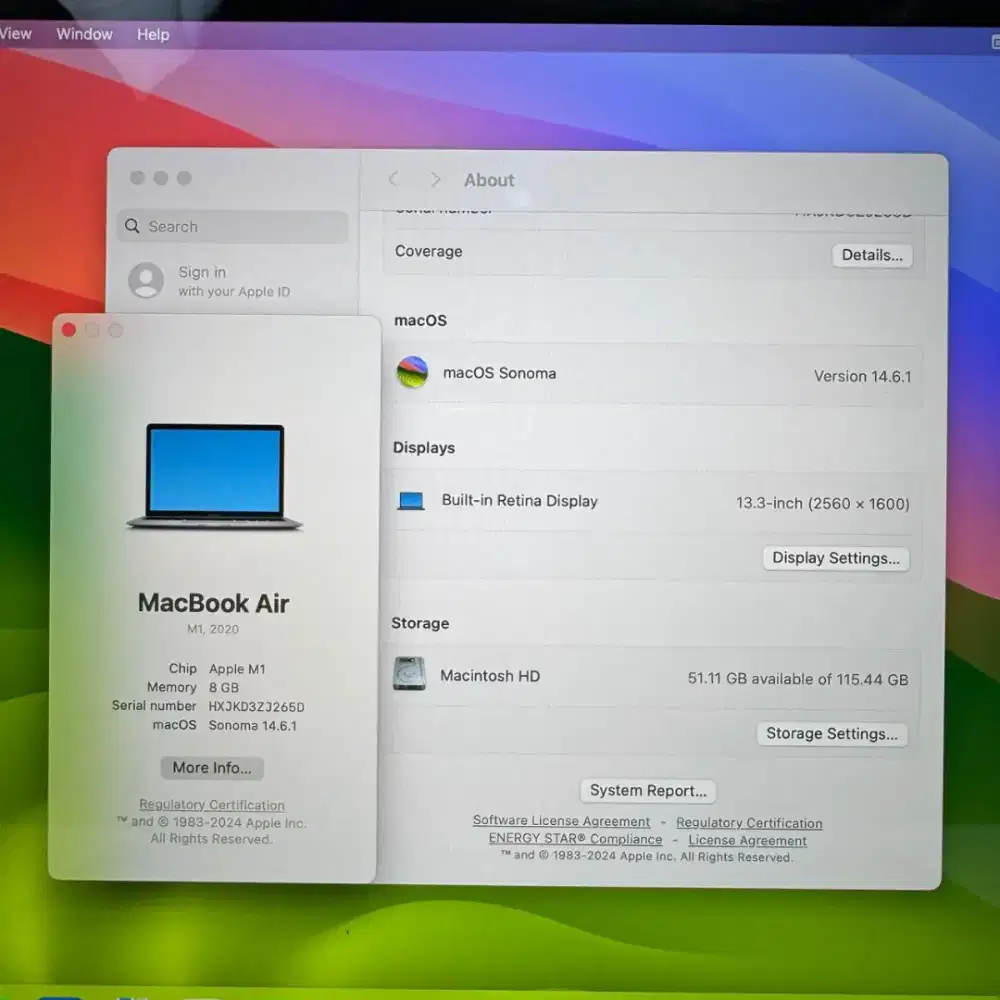Click the Apple ID avatar icon
1000x1000 pixels.
[x=146, y=280]
